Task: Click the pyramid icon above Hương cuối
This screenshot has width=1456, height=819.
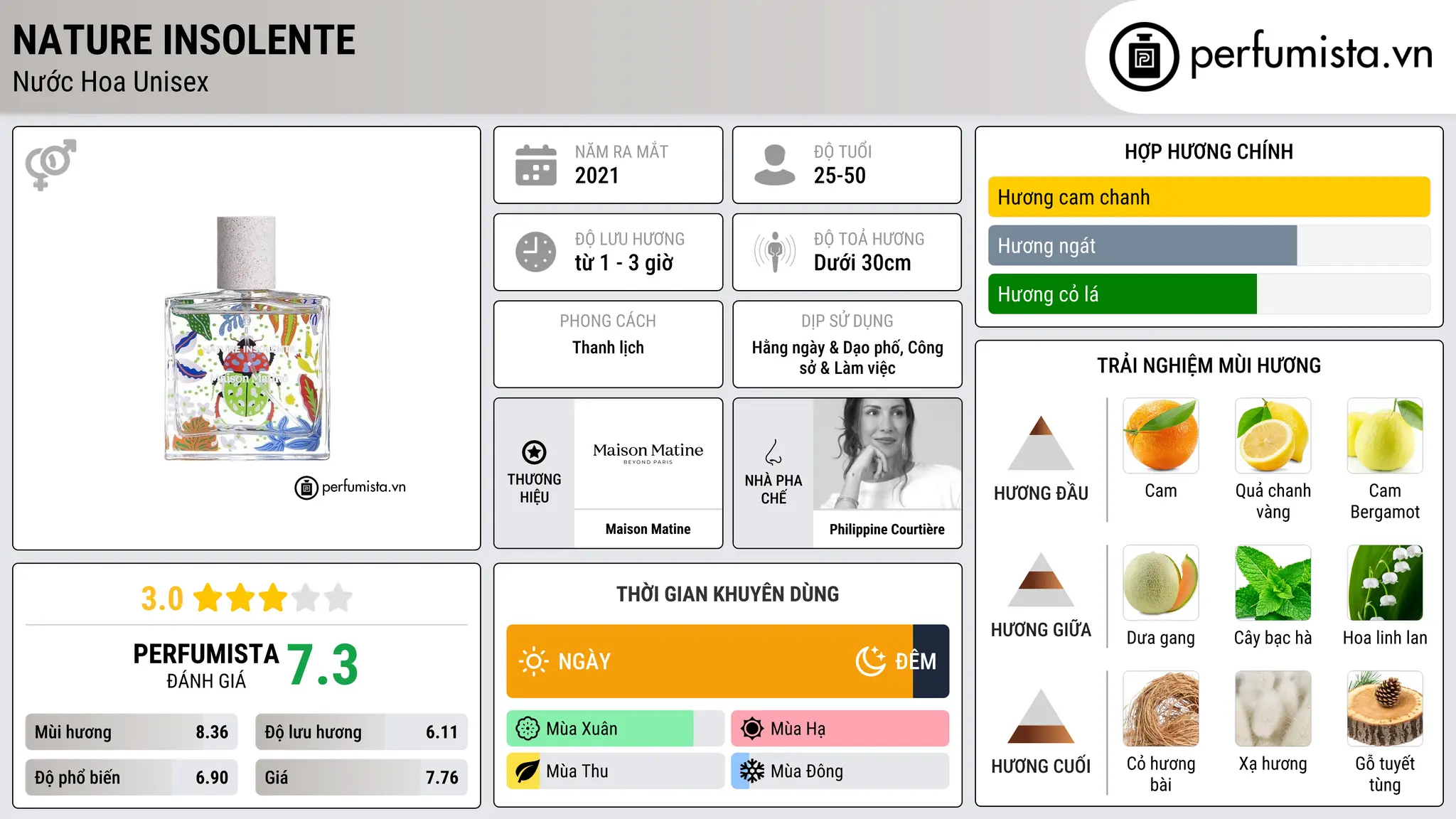Action: 1041,716
